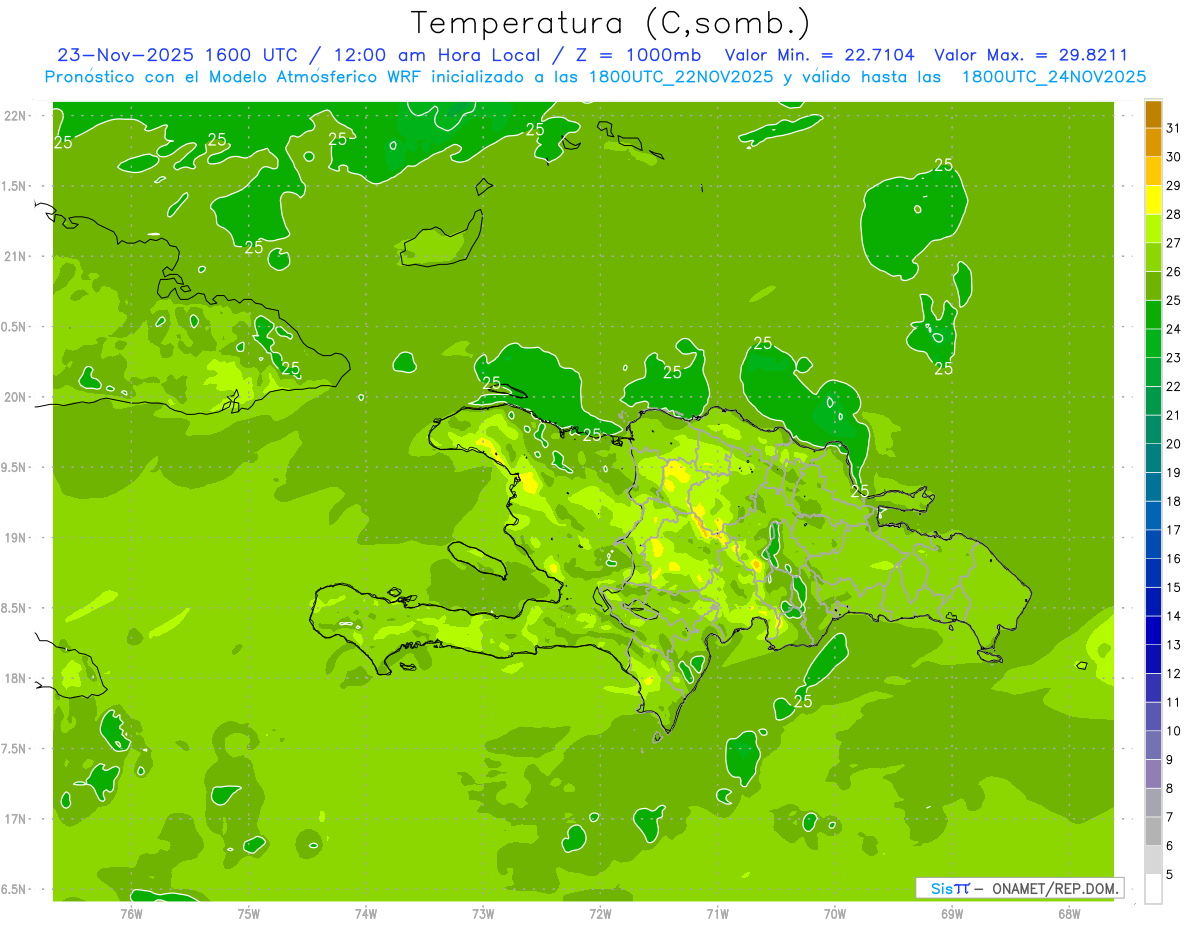Click the "18" colorbar scale number

(x=1174, y=501)
